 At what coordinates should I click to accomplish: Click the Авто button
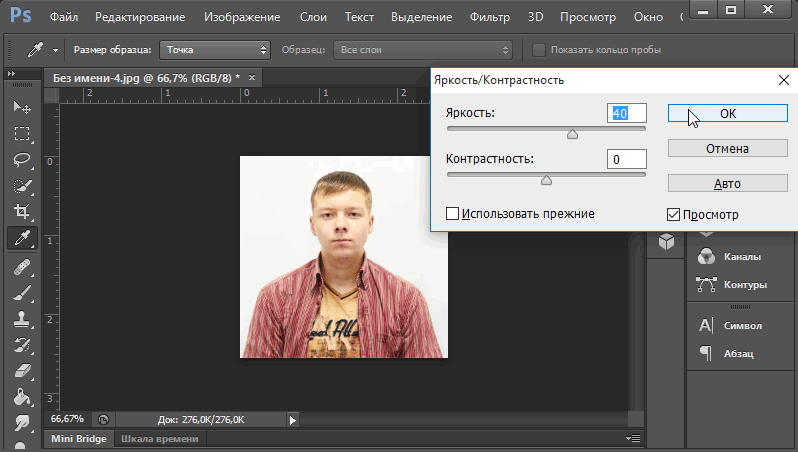tap(728, 183)
